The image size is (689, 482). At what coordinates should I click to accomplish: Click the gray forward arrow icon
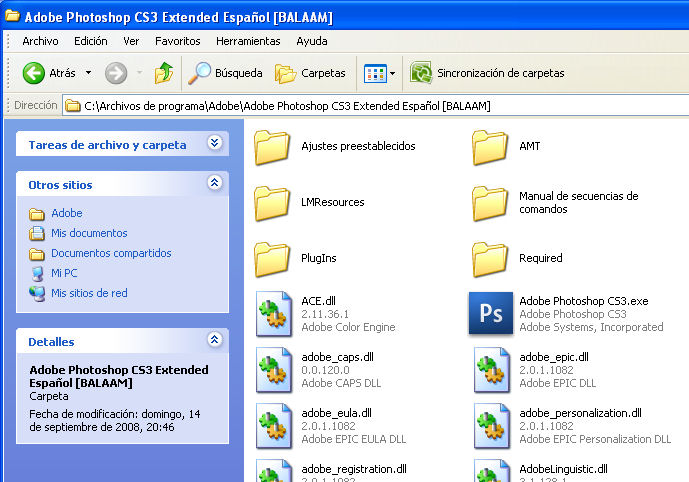[x=116, y=73]
